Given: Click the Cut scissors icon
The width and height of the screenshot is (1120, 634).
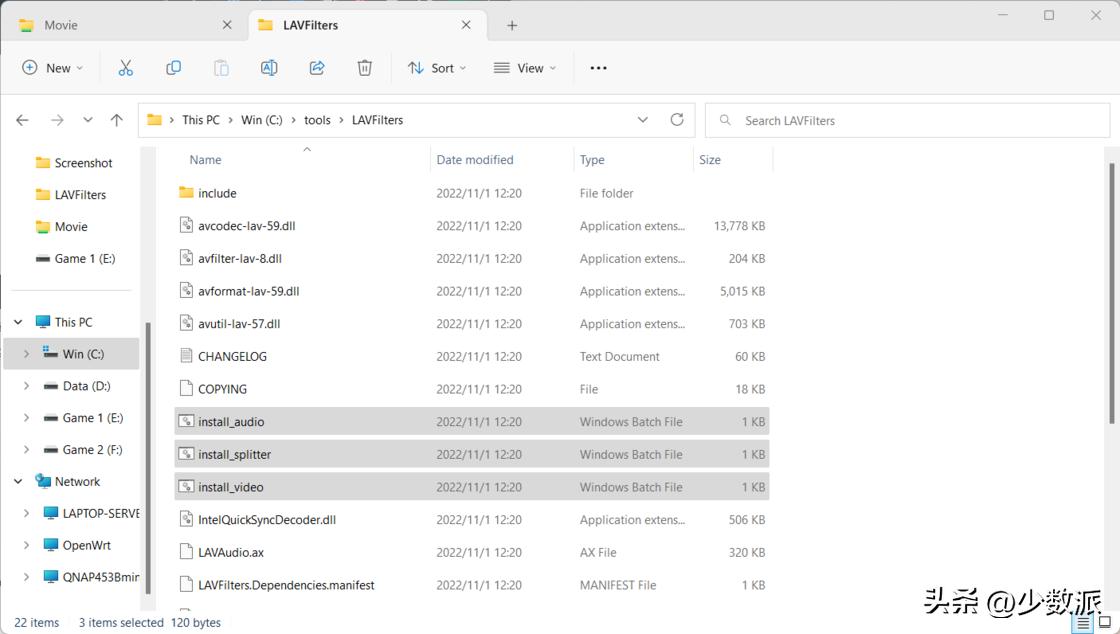Looking at the screenshot, I should (125, 68).
